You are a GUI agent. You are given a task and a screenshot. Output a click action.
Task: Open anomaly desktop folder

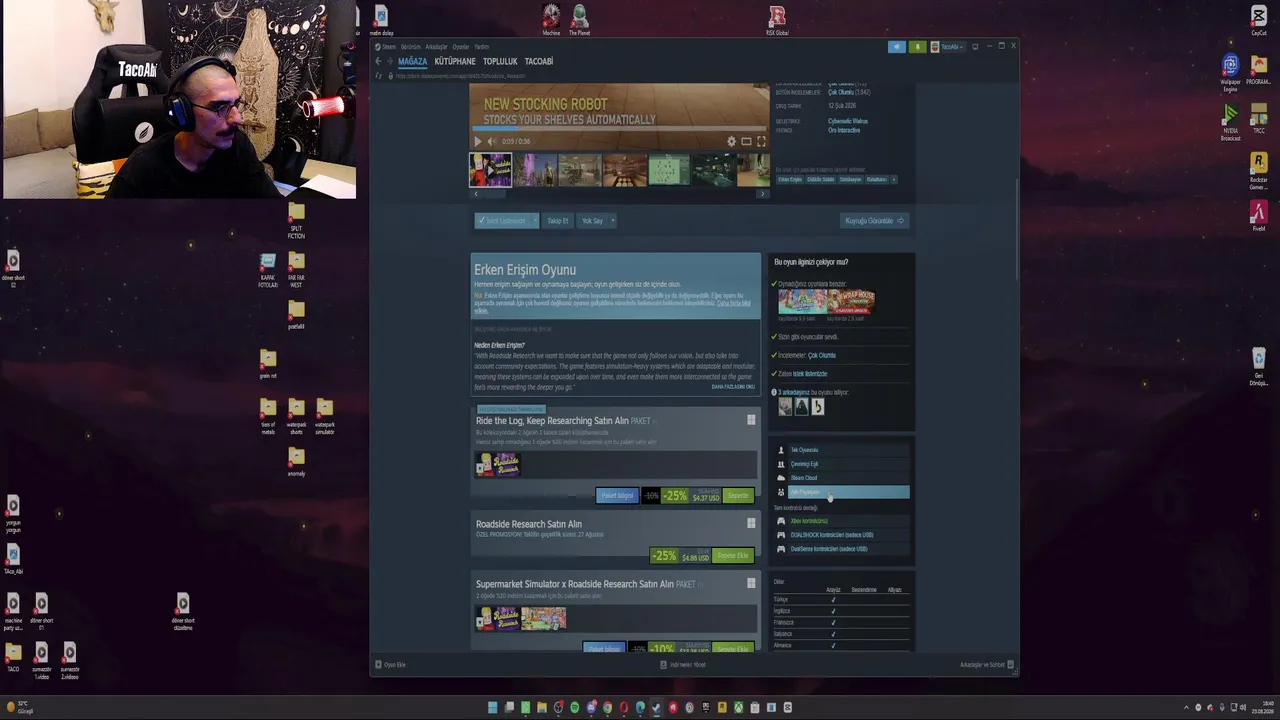[296, 461]
